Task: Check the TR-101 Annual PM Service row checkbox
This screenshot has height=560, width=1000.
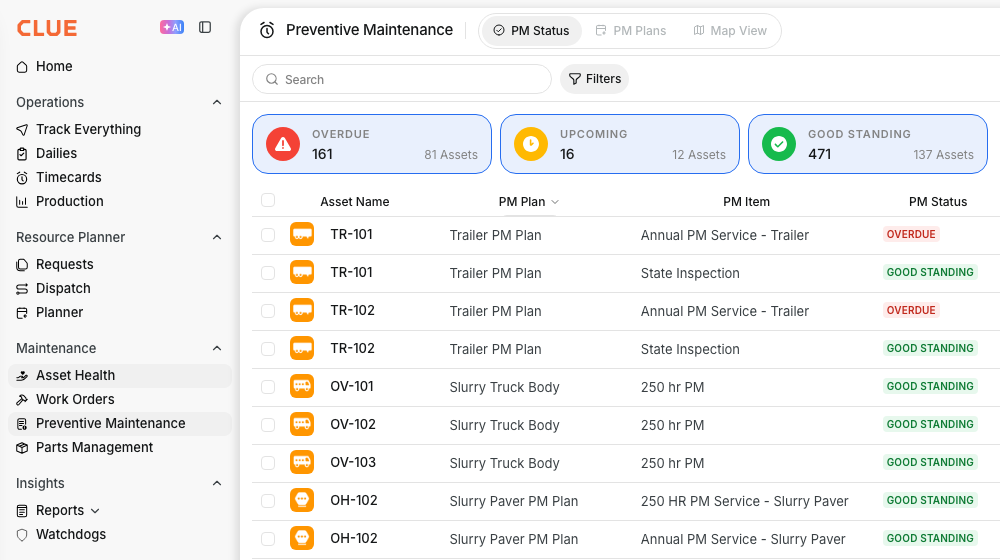Action: 268,235
